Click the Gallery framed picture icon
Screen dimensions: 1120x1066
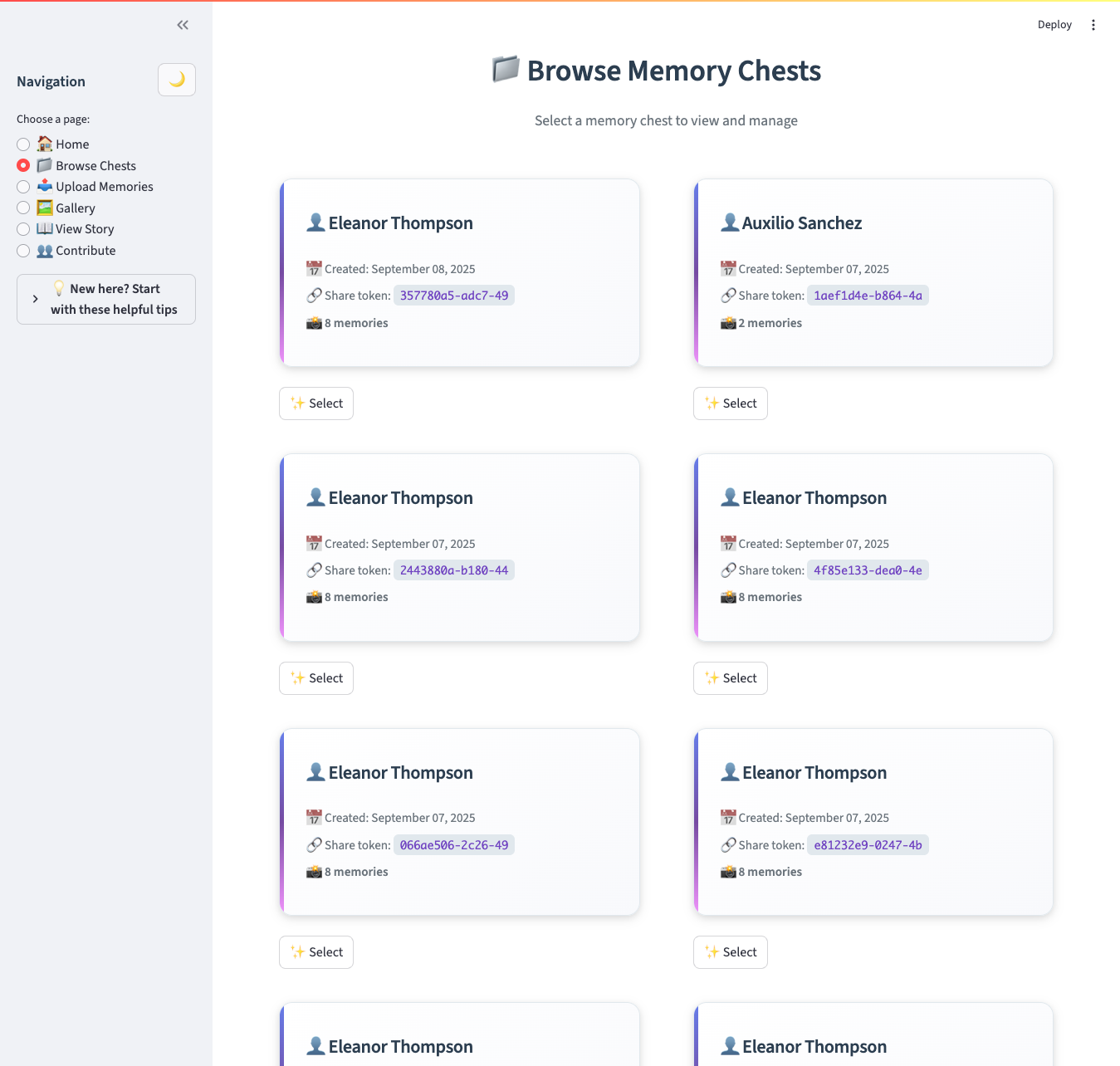[43, 208]
